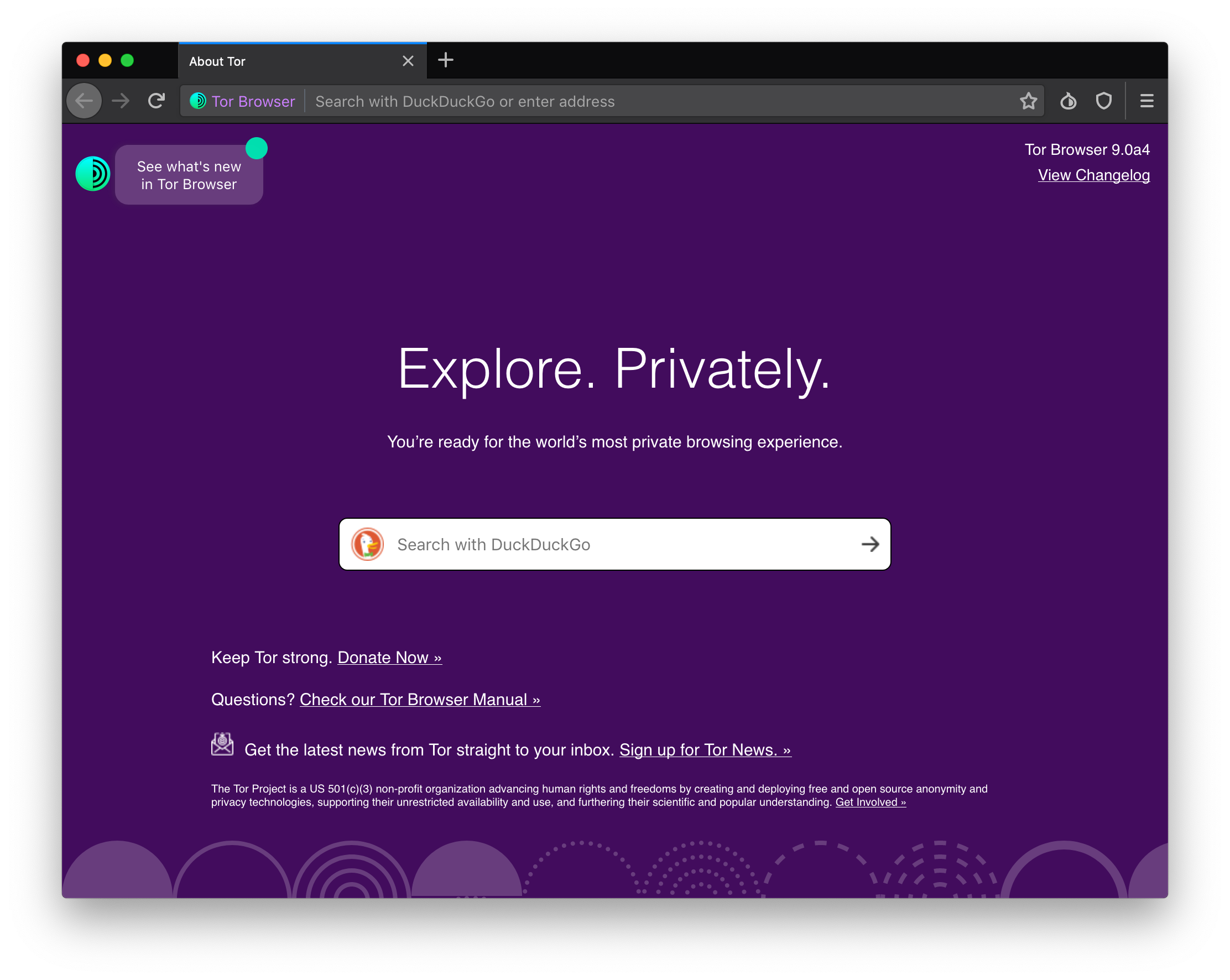
Task: Open the security level shield icon
Action: (1104, 101)
